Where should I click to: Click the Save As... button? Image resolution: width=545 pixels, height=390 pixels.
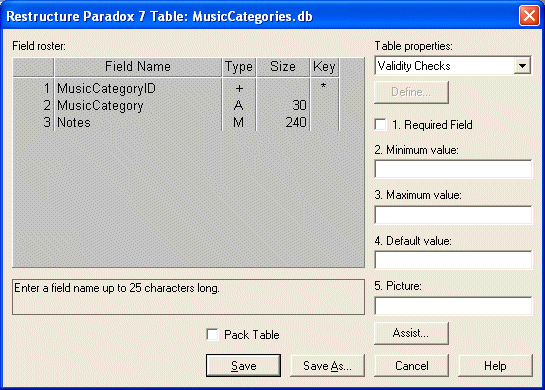(327, 365)
